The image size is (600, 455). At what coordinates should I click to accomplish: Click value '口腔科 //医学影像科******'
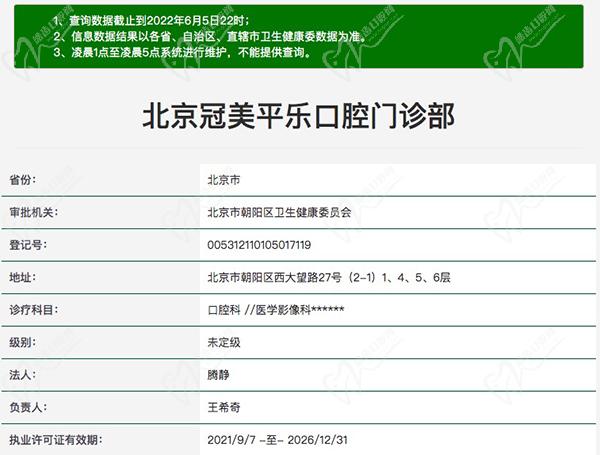pyautogui.click(x=276, y=310)
